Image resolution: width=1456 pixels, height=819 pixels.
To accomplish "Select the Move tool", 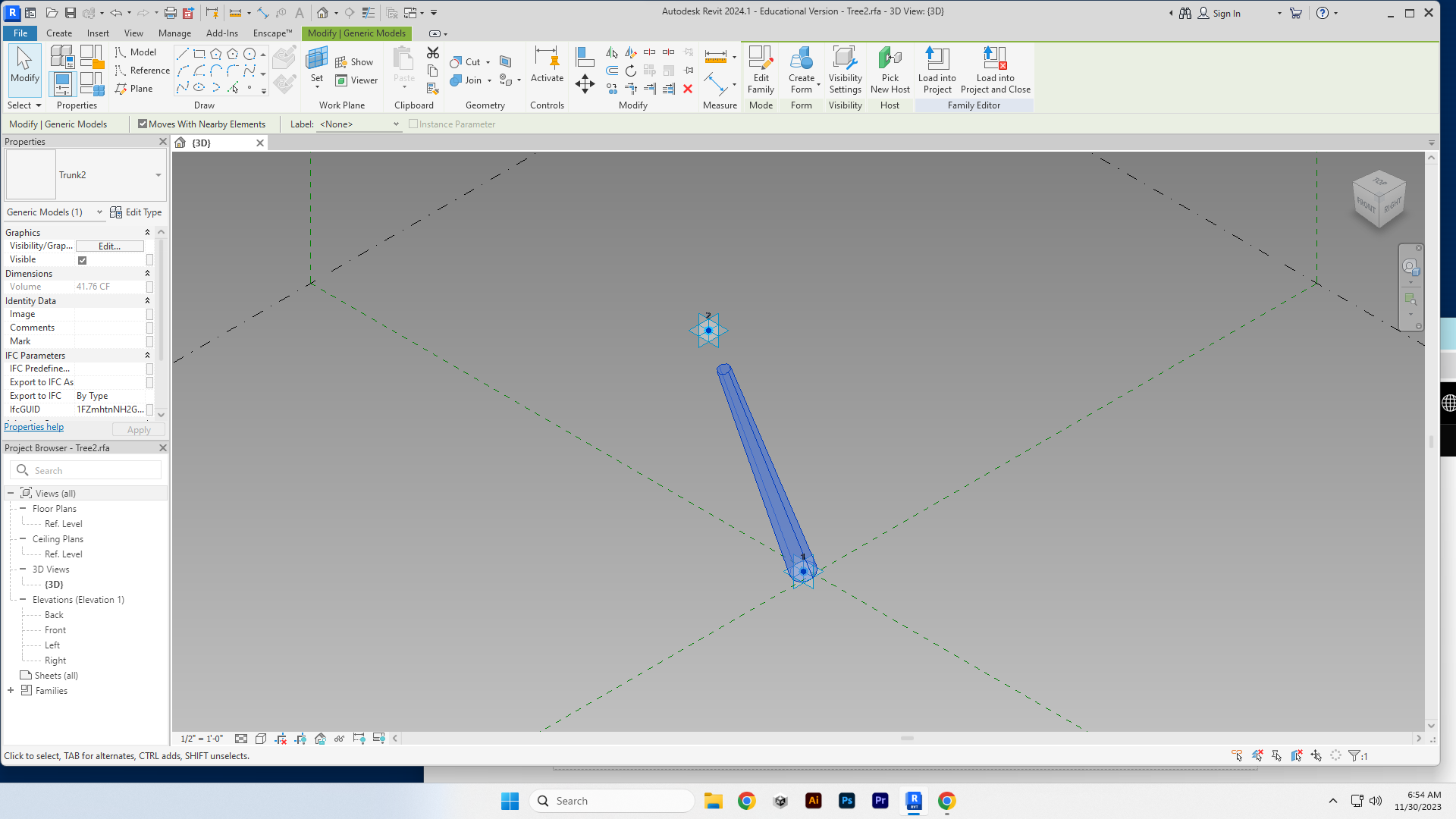I will 585,83.
